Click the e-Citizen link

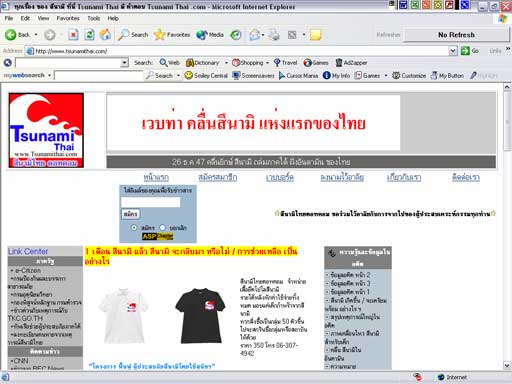click(28, 270)
